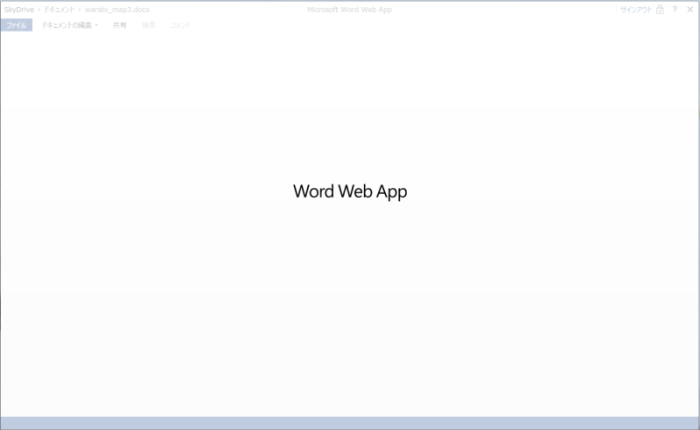The image size is (700, 430).
Task: Open help with the question mark icon
Action: 675,9
